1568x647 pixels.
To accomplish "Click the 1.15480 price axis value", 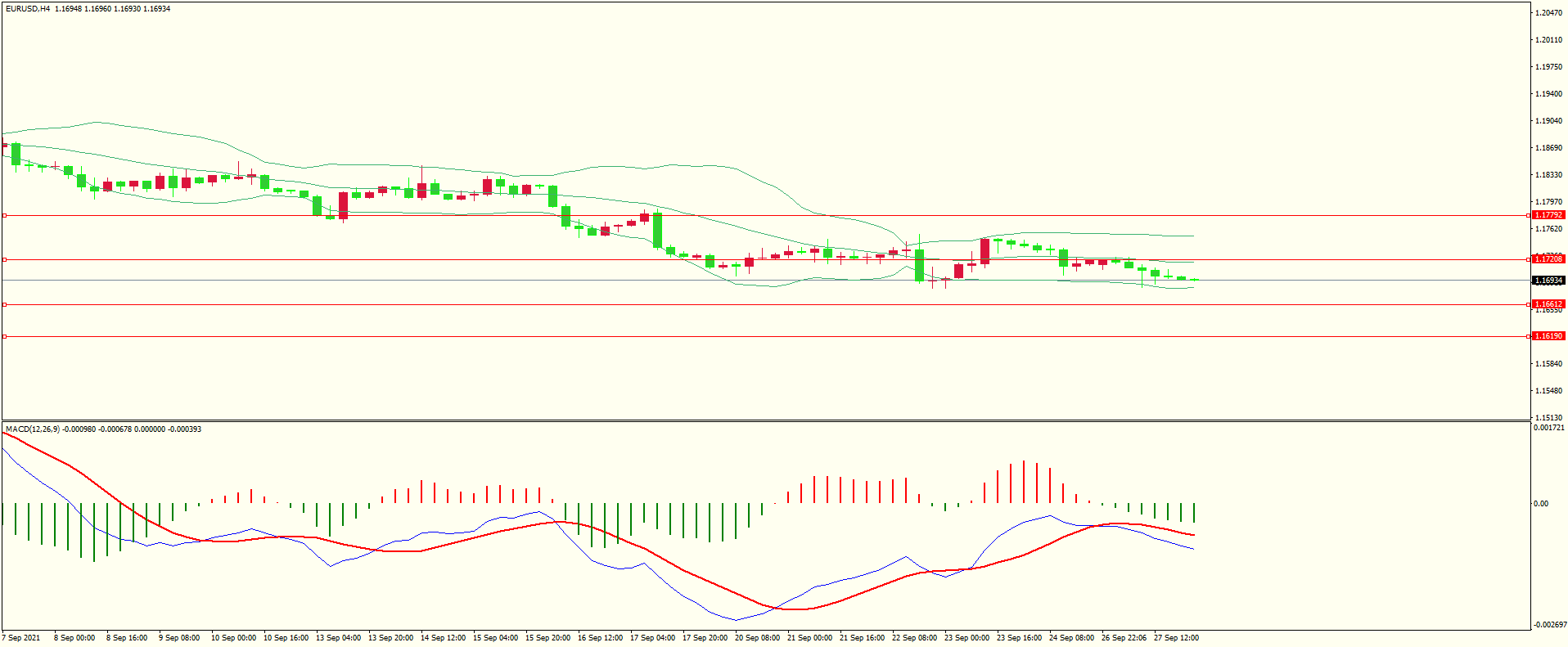I will coord(1548,391).
